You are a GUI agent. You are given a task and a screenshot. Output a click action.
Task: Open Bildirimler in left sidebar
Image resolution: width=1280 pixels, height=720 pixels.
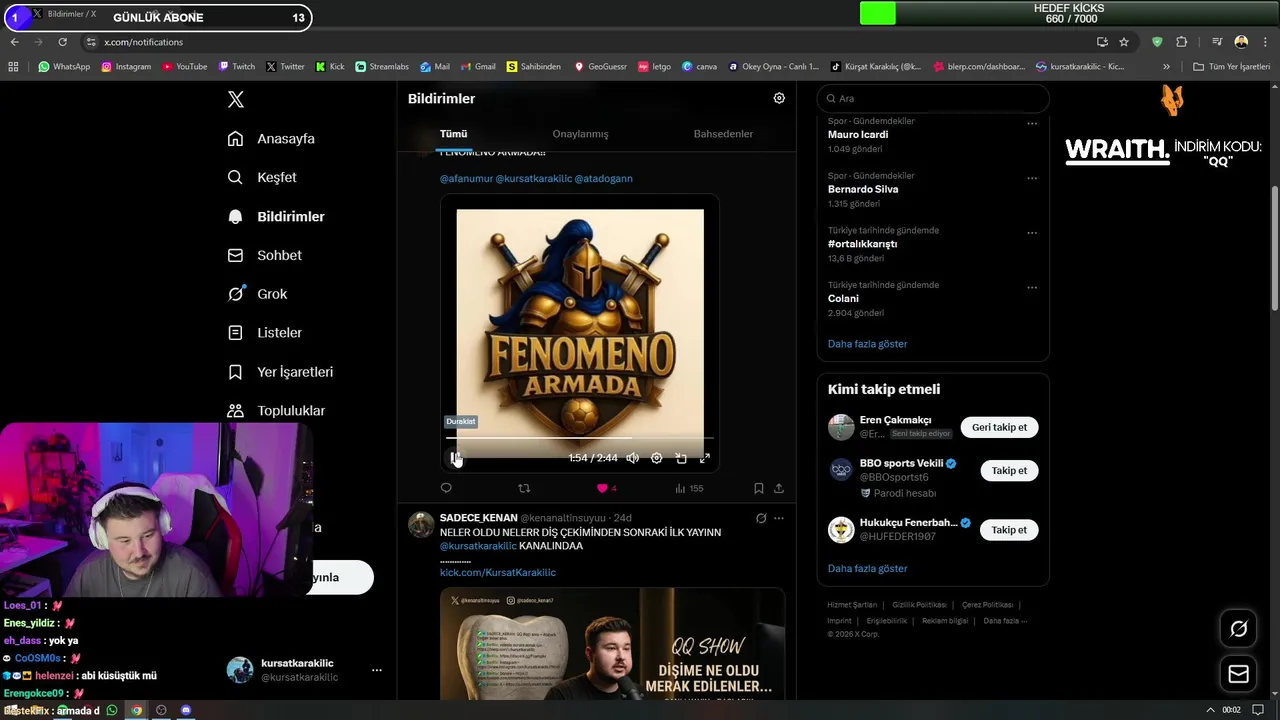click(x=276, y=216)
